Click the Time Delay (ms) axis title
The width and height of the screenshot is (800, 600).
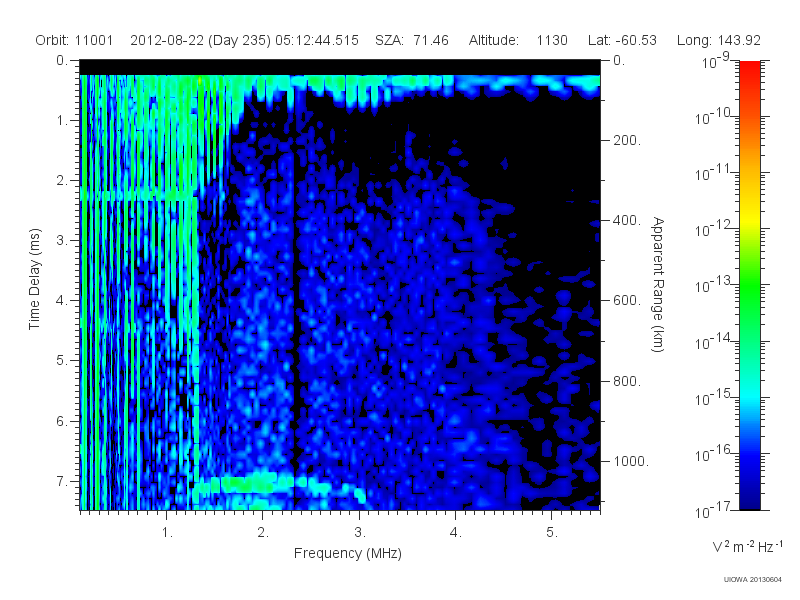(x=34, y=279)
